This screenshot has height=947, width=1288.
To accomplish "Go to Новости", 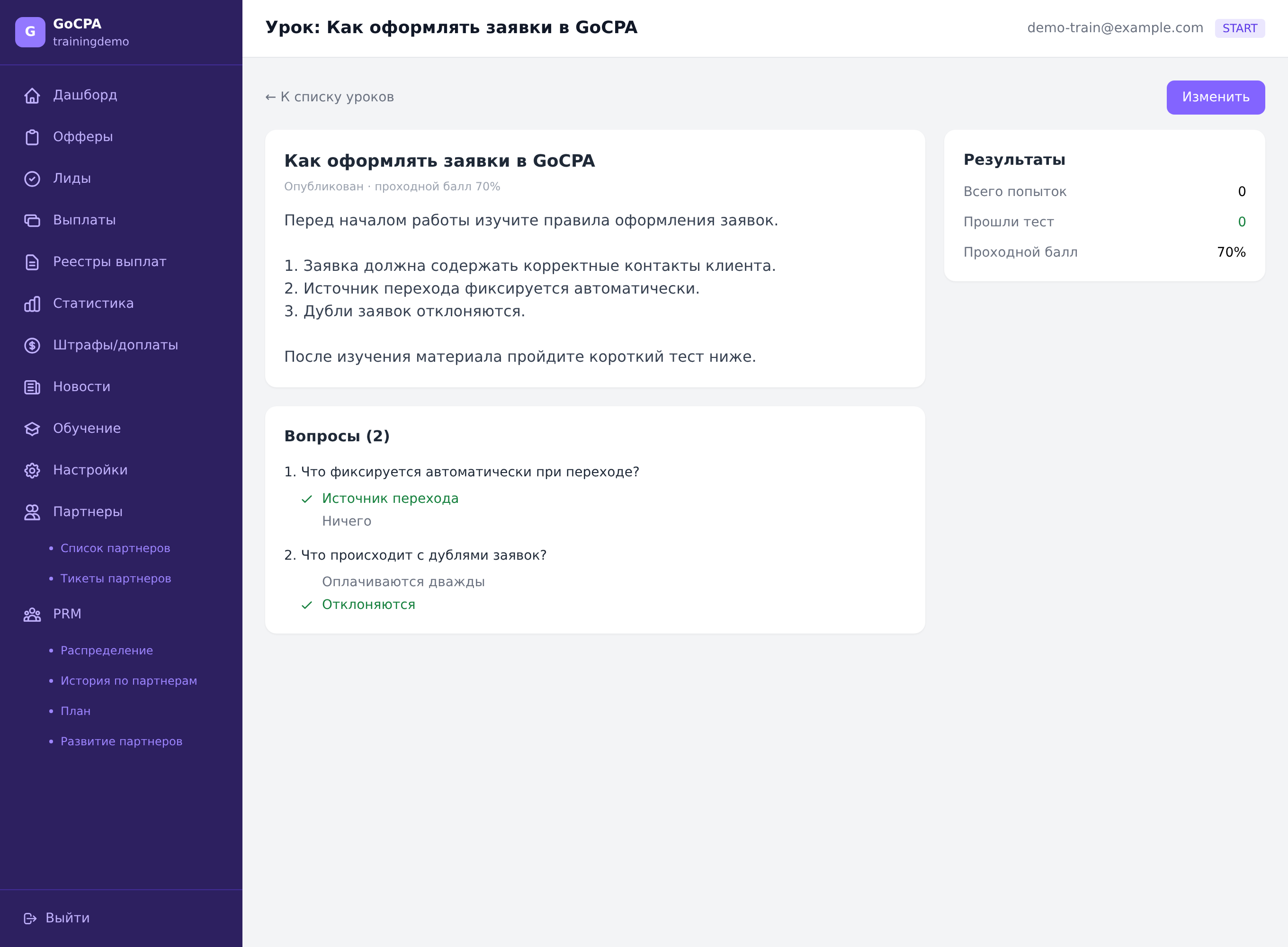I will [121, 387].
